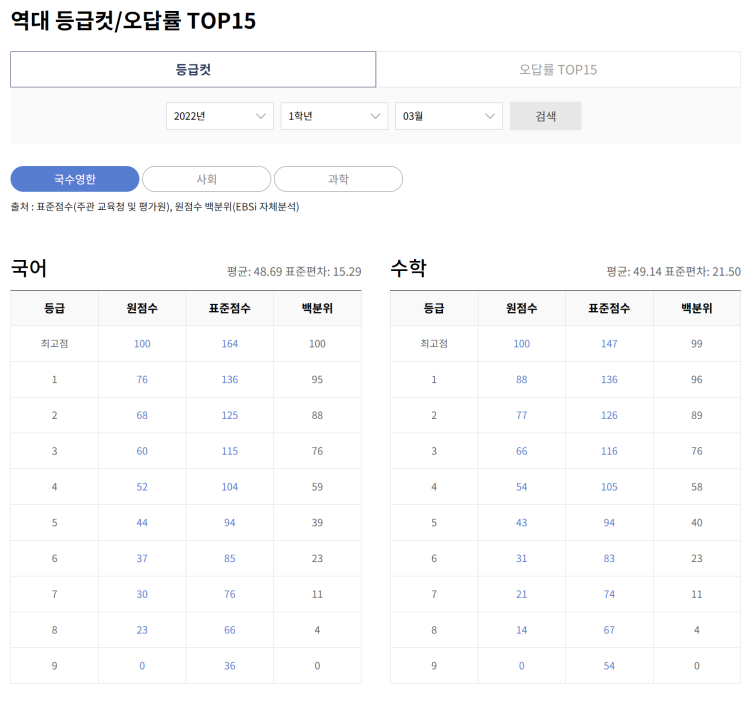The image size is (750, 709).
Task: Click 수학 grade 8 standard score 67
Action: (609, 630)
